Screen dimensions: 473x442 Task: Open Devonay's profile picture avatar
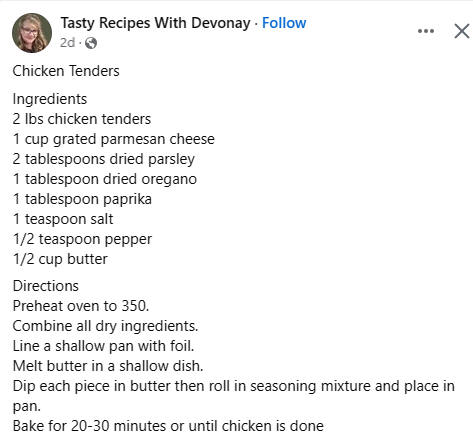pyautogui.click(x=32, y=33)
